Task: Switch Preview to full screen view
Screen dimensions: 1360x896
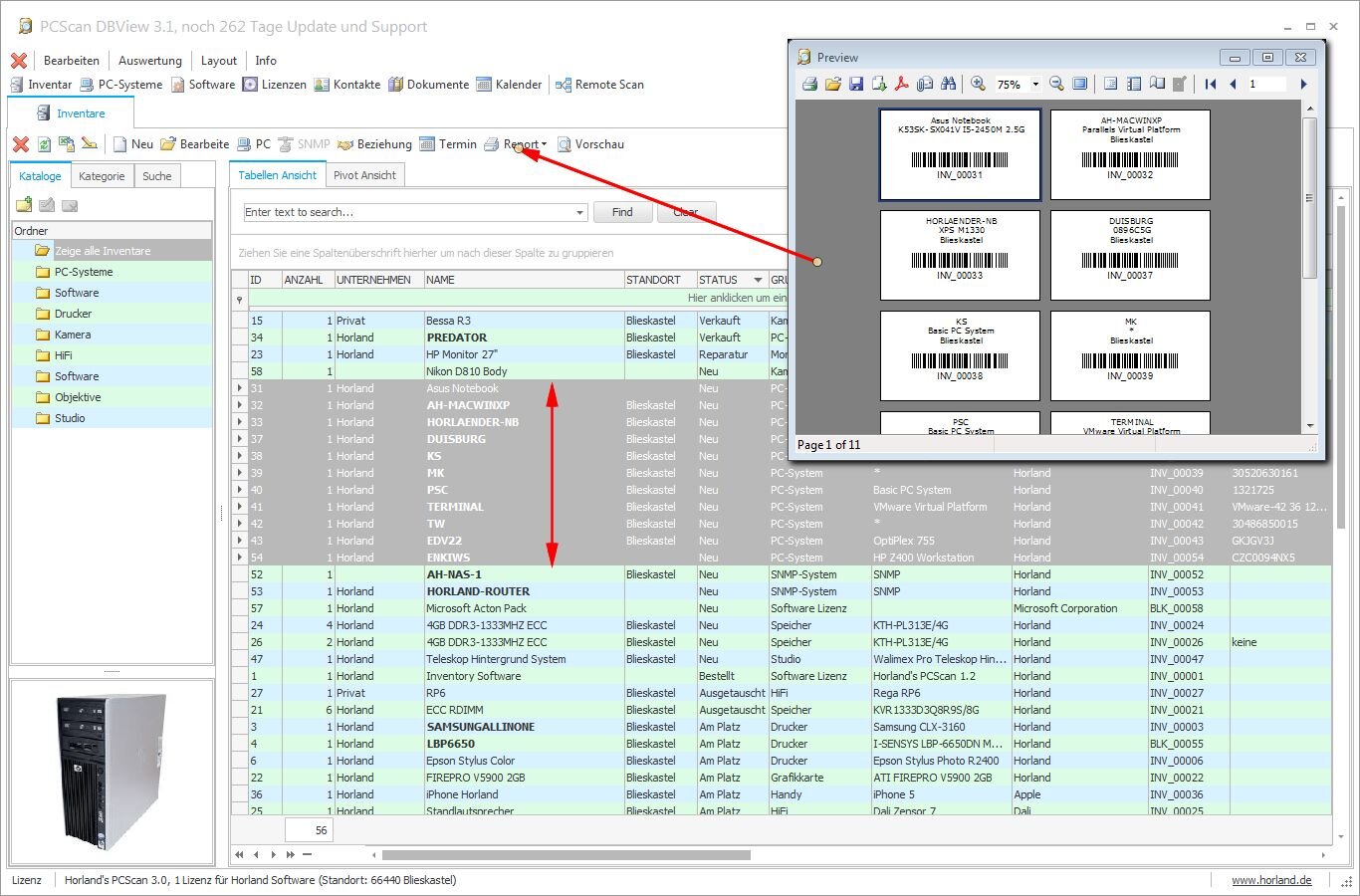Action: tap(1080, 85)
